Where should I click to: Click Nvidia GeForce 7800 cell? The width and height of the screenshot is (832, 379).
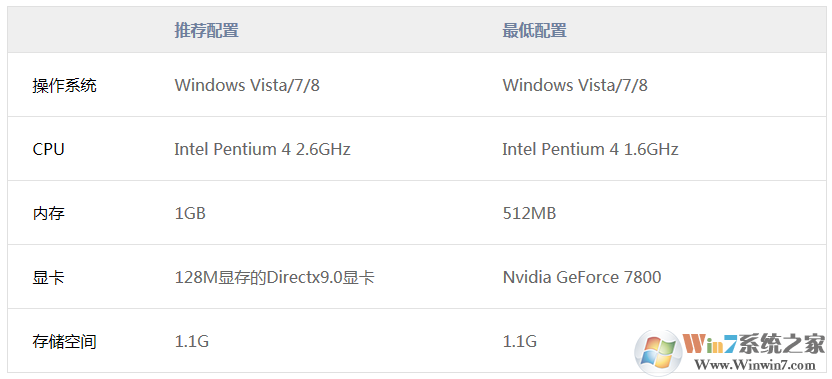pos(582,277)
